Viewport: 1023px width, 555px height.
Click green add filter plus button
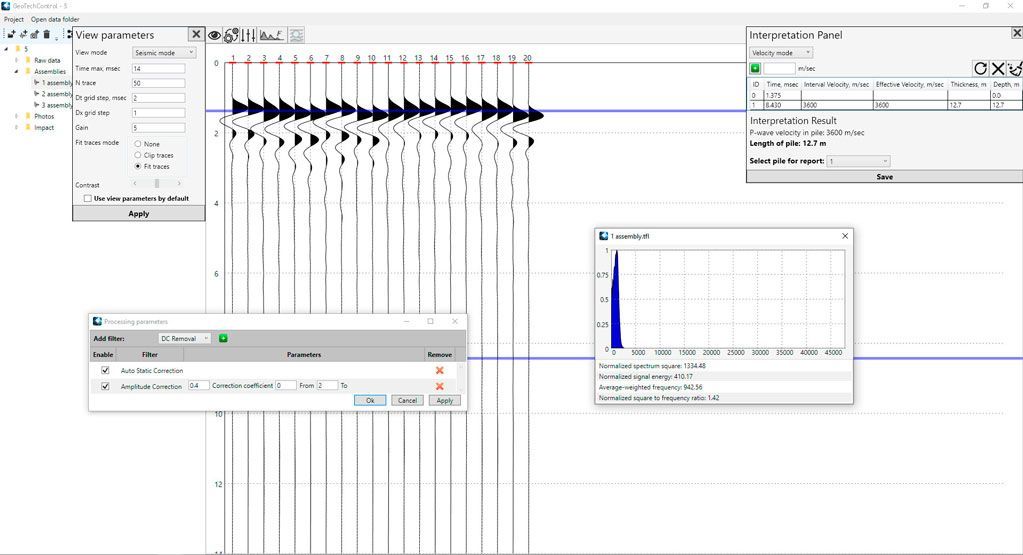pos(223,338)
